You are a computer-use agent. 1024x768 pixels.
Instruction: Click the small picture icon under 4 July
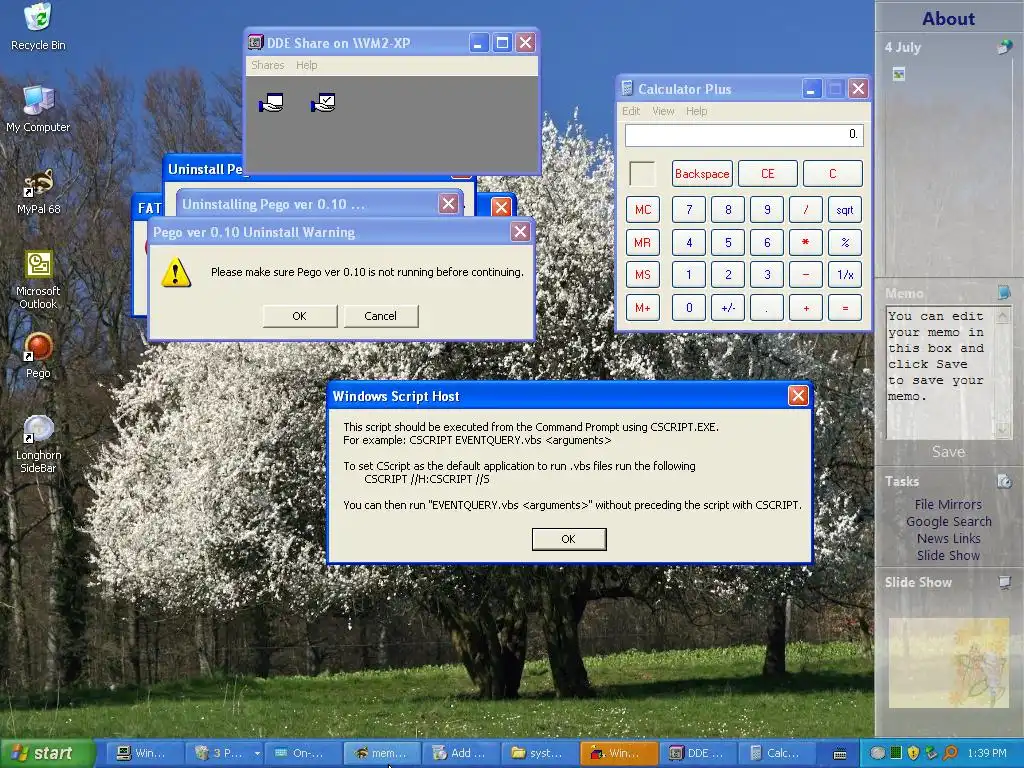899,74
